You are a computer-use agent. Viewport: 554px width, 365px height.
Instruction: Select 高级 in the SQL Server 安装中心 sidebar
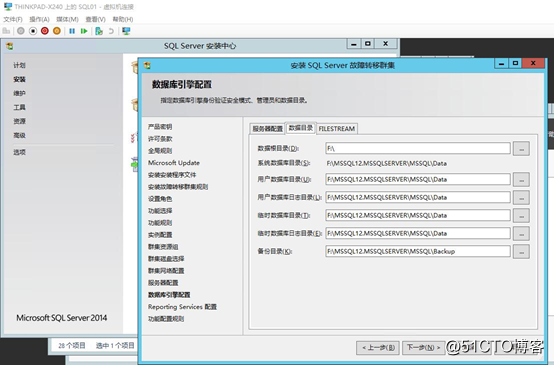[x=19, y=135]
